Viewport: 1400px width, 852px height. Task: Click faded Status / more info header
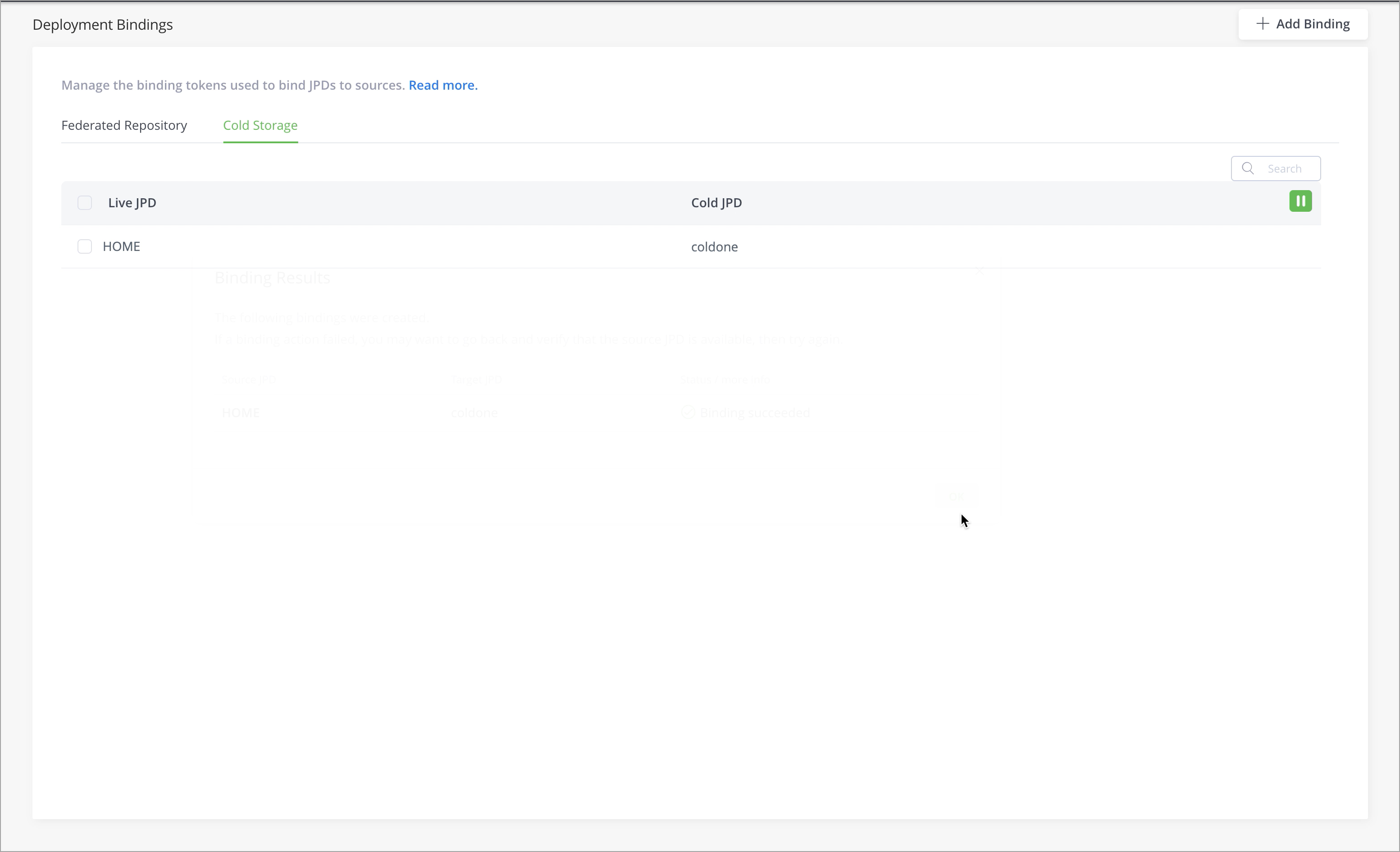click(725, 379)
